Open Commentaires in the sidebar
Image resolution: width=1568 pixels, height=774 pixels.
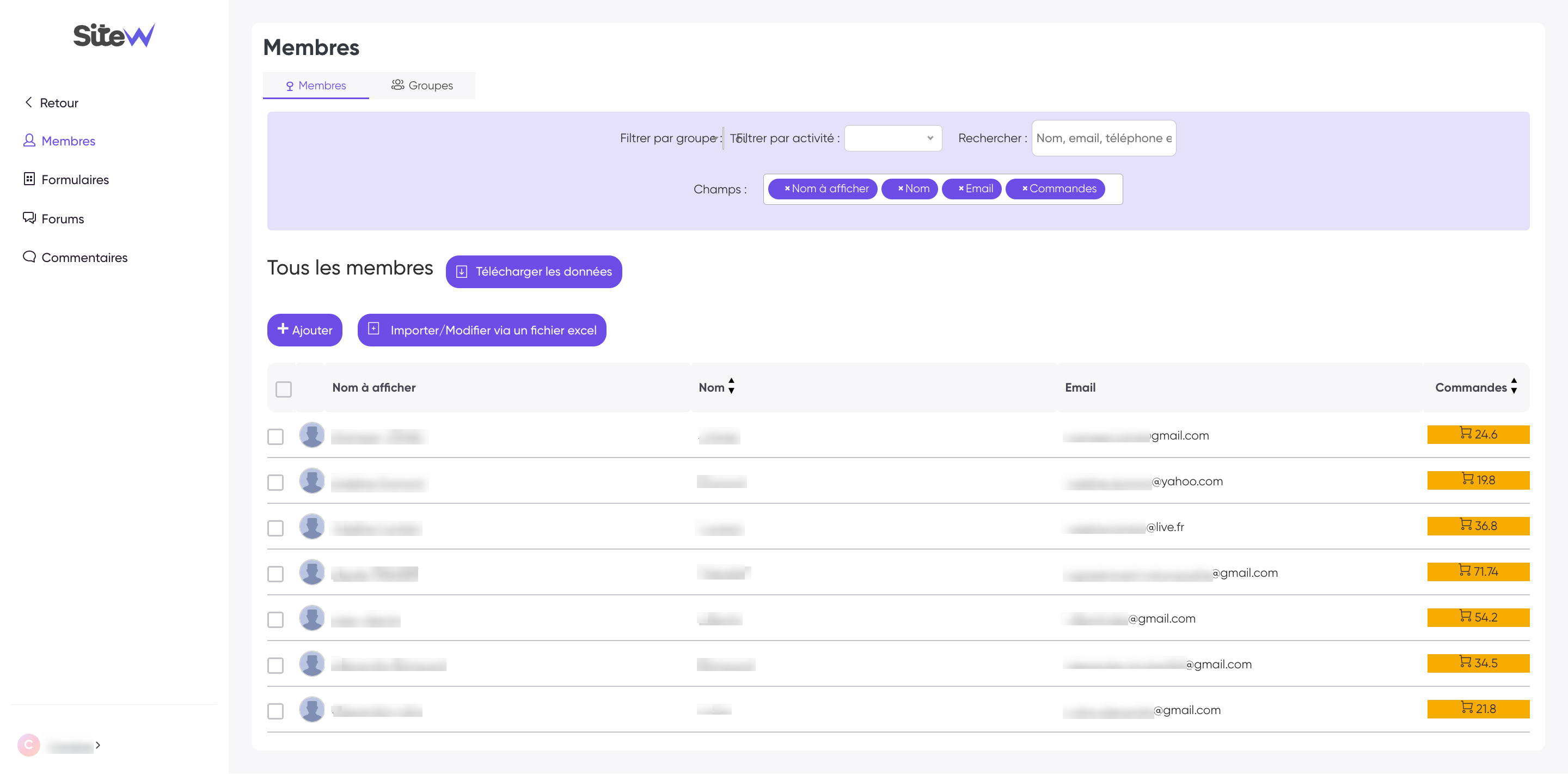point(76,258)
